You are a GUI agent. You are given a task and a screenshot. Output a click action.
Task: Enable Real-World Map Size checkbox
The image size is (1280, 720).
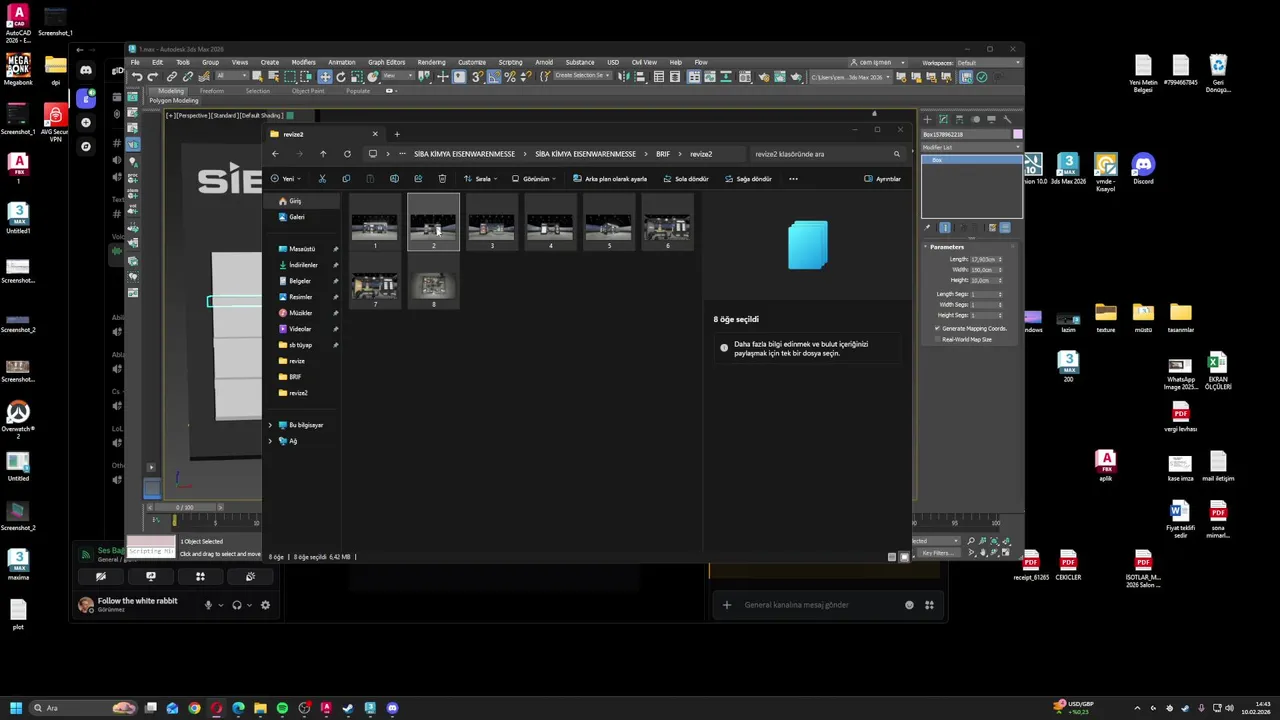coord(937,339)
